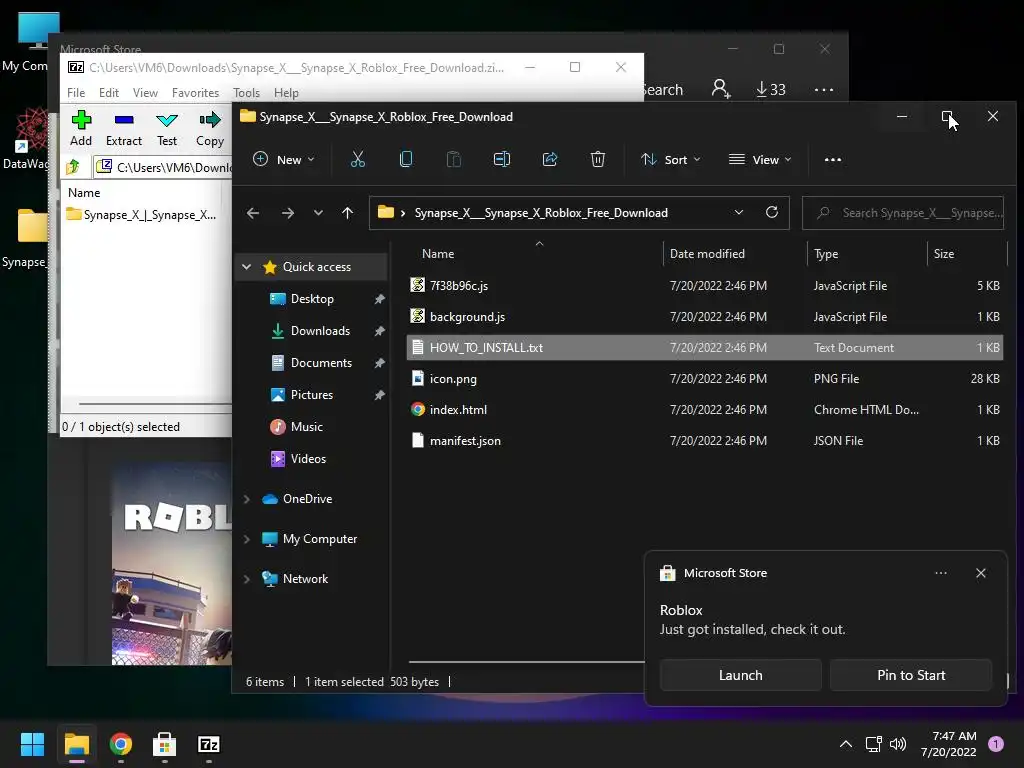This screenshot has width=1024, height=768.
Task: Open the View dropdown in Explorer
Action: tap(760, 159)
